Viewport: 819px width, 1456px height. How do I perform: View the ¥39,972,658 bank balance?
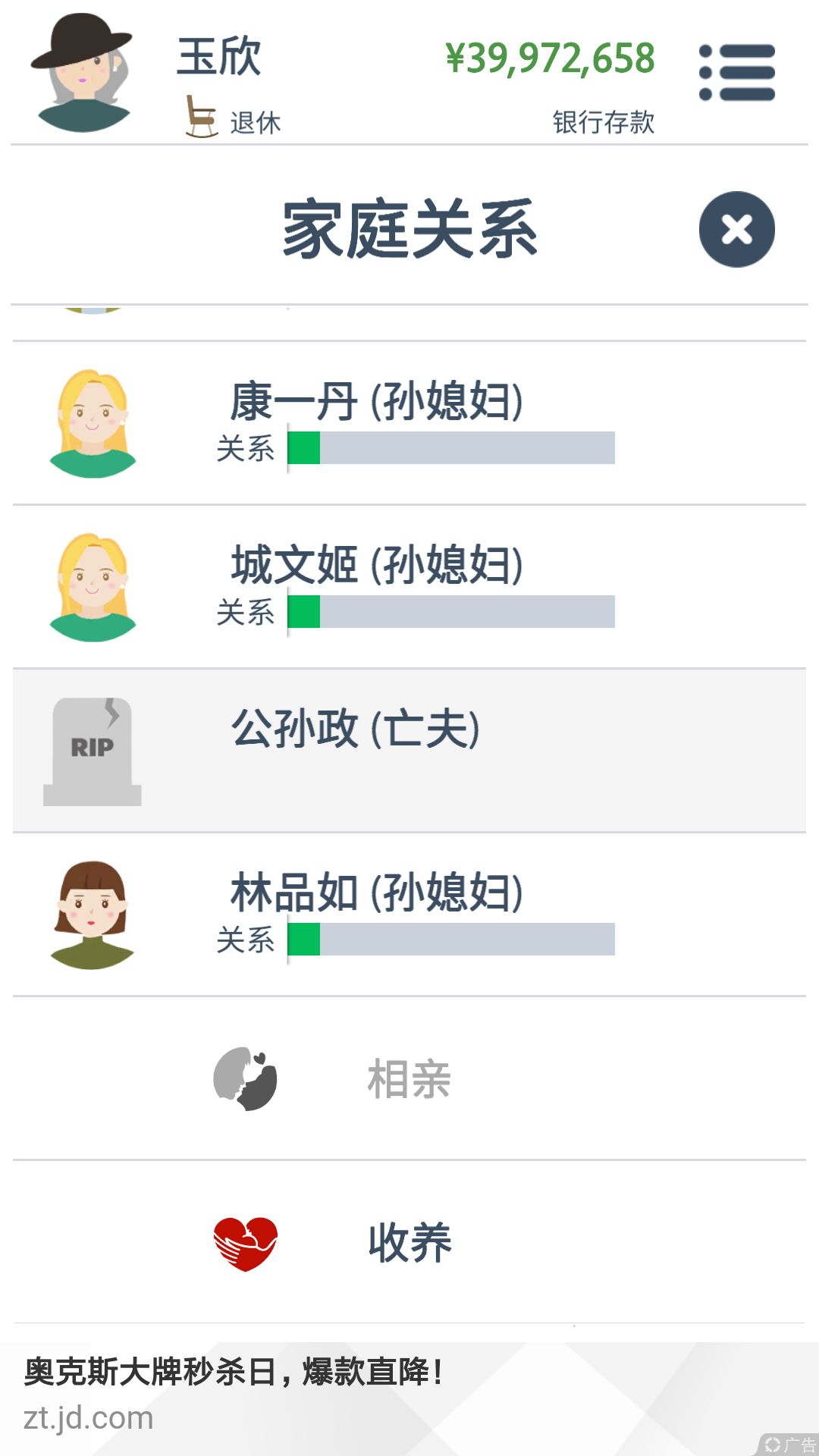tap(551, 58)
